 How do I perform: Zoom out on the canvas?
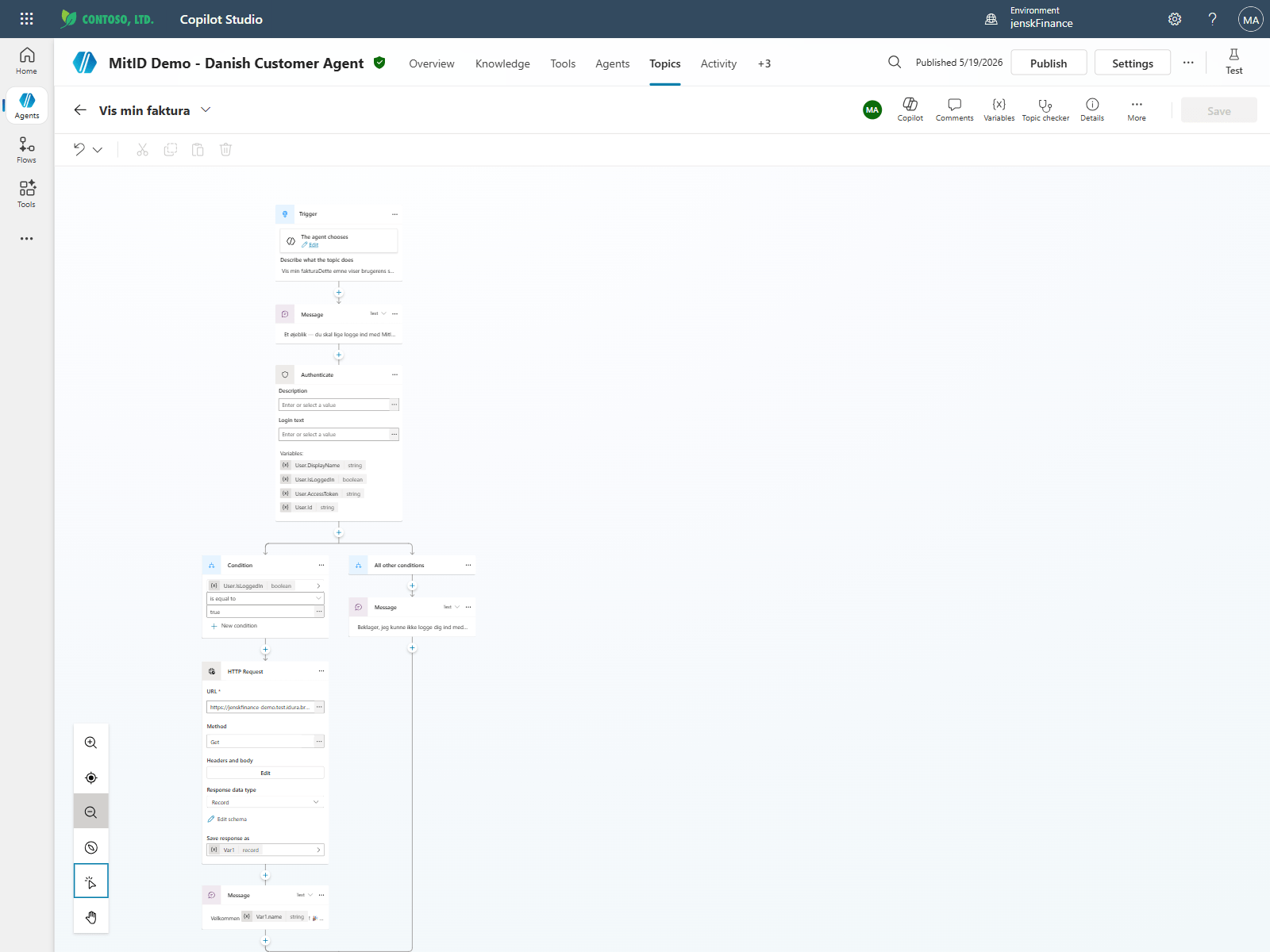pyautogui.click(x=91, y=812)
